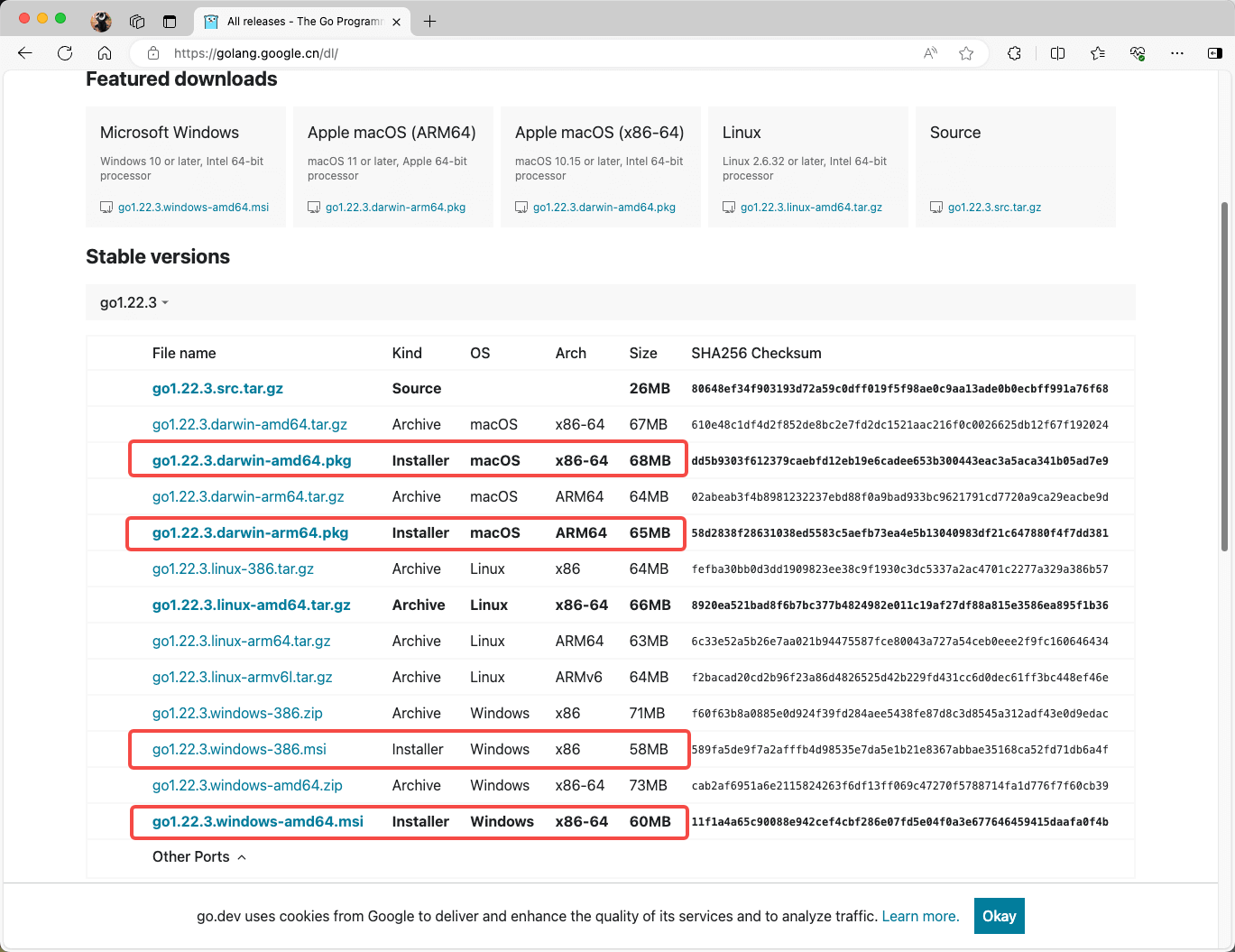Open the browser home page
Viewport: 1235px width, 952px height.
[x=105, y=53]
